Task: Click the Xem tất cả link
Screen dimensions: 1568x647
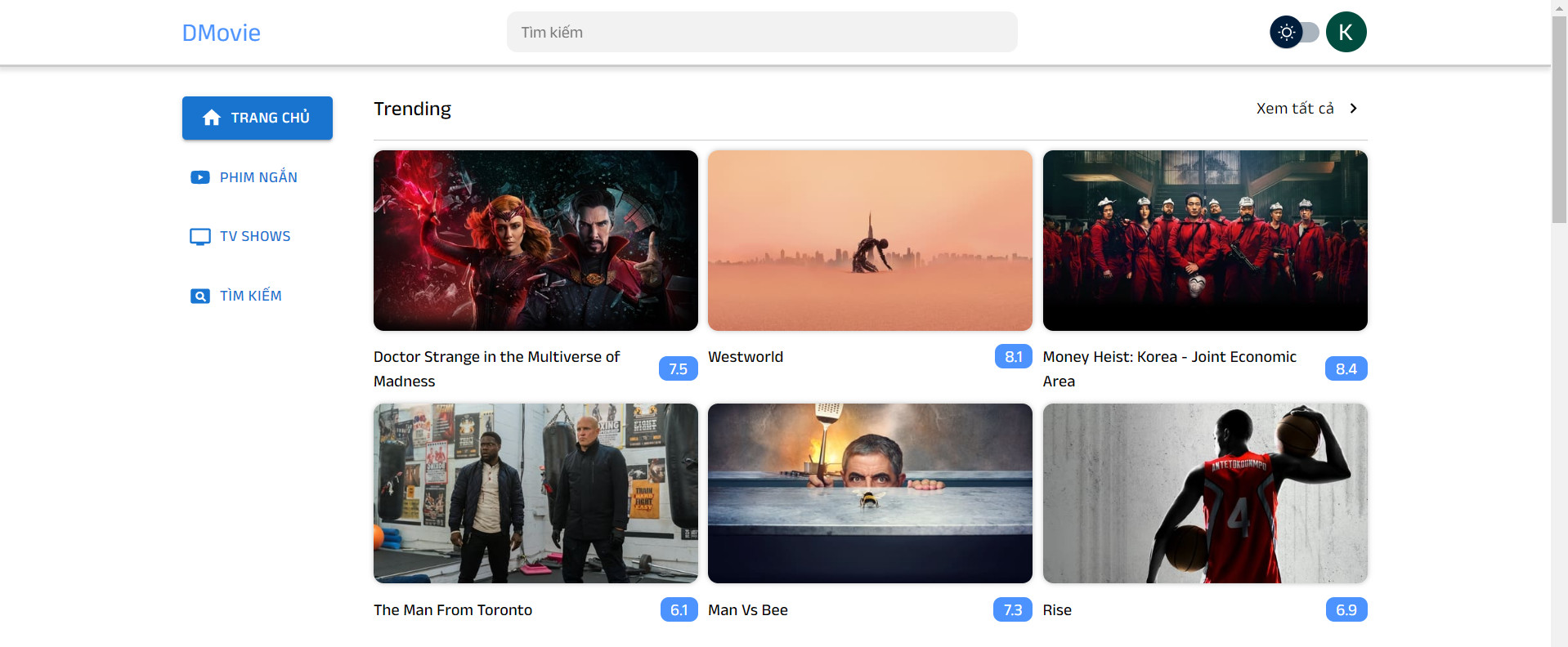Action: 1294,109
